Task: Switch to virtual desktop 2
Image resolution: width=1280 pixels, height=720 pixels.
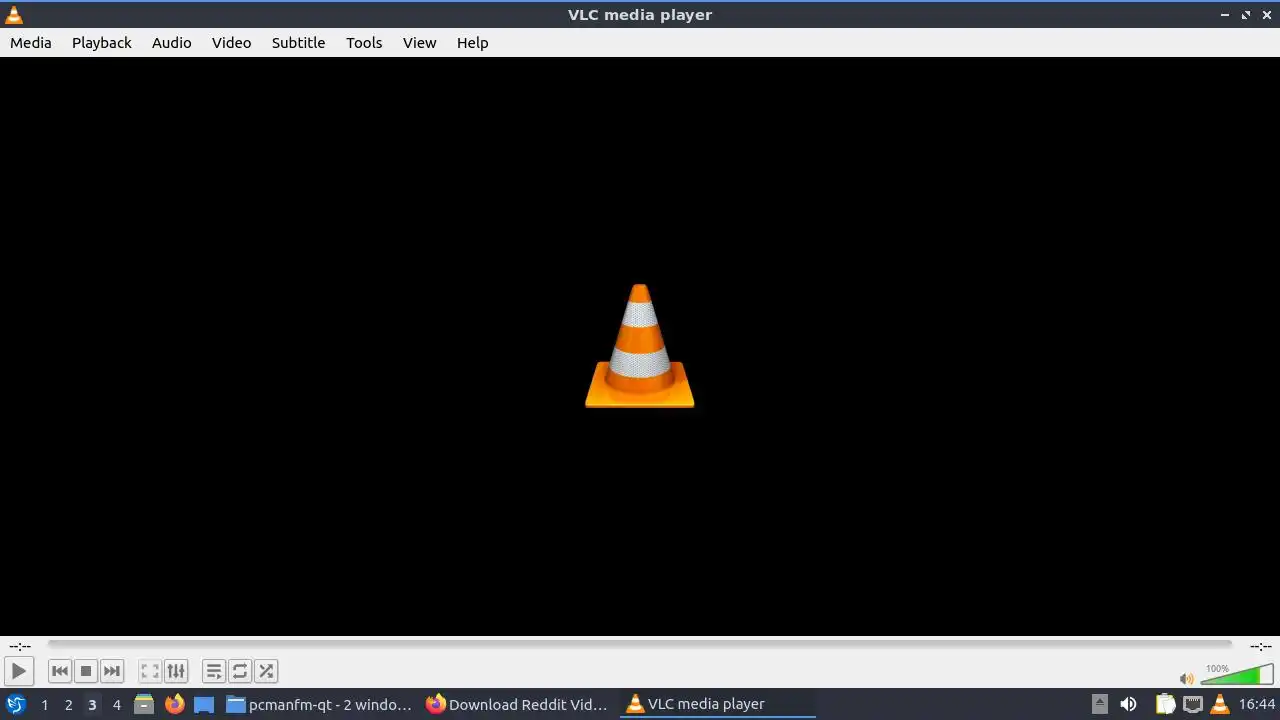Action: (x=68, y=704)
